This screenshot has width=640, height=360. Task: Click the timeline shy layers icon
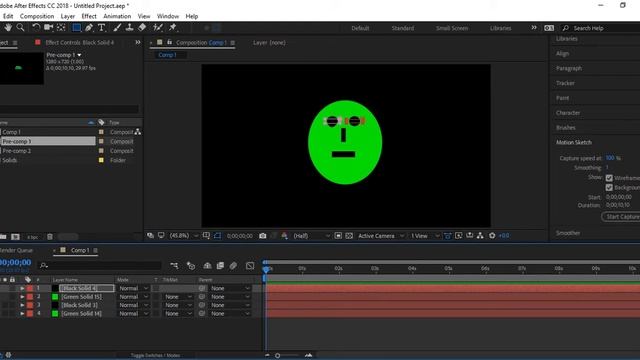(x=207, y=266)
